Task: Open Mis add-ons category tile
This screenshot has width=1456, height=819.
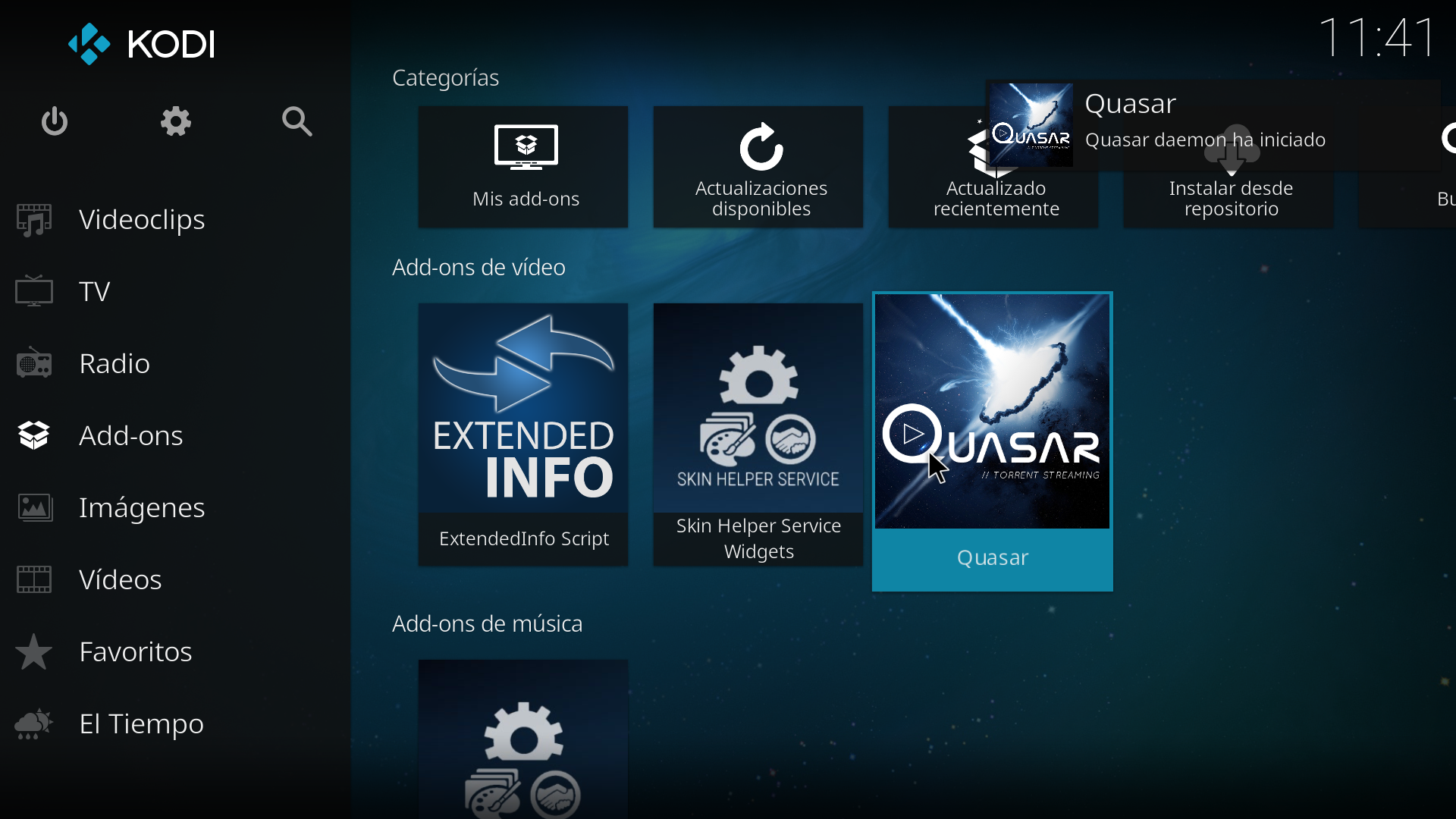Action: pyautogui.click(x=523, y=167)
